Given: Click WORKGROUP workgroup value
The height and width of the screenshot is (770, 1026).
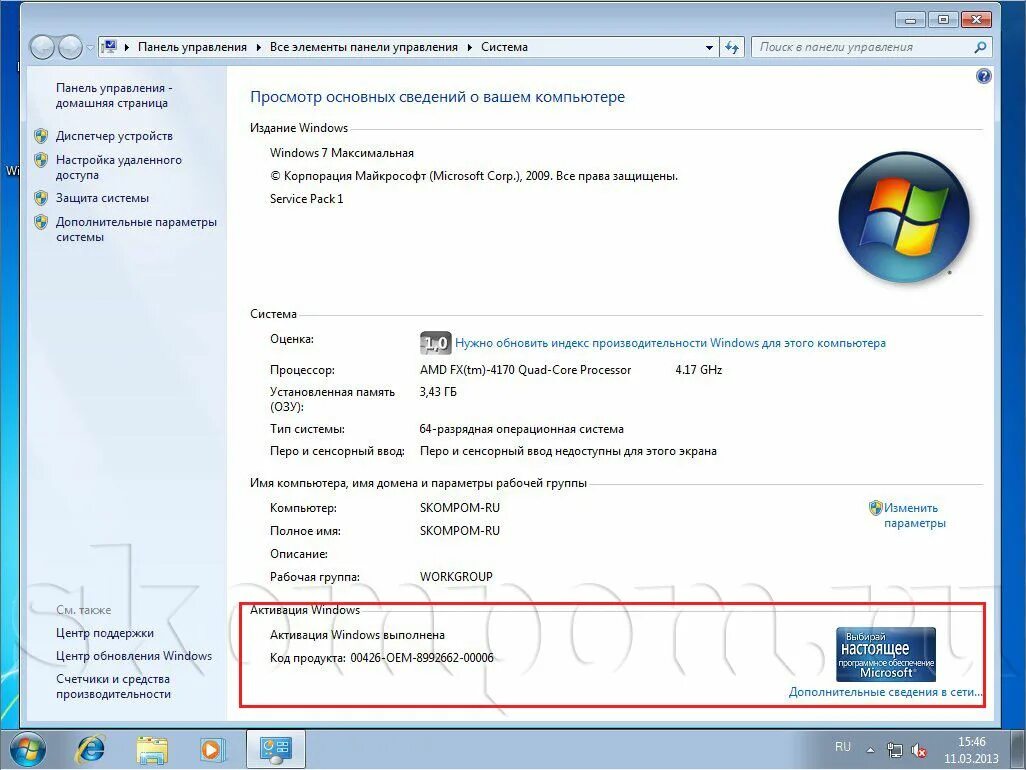Looking at the screenshot, I should pyautogui.click(x=456, y=577).
